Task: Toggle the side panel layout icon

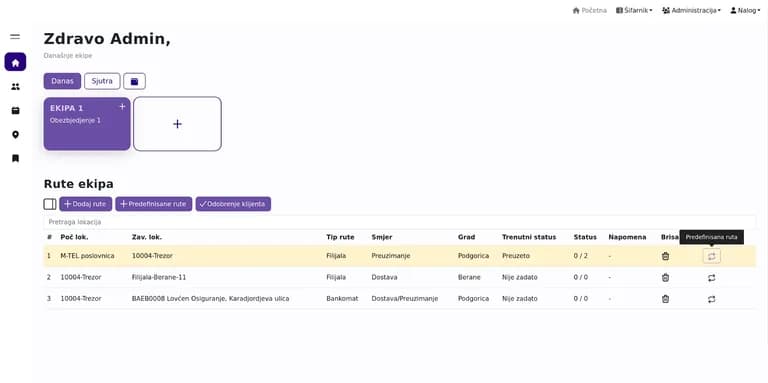Action: (50, 204)
